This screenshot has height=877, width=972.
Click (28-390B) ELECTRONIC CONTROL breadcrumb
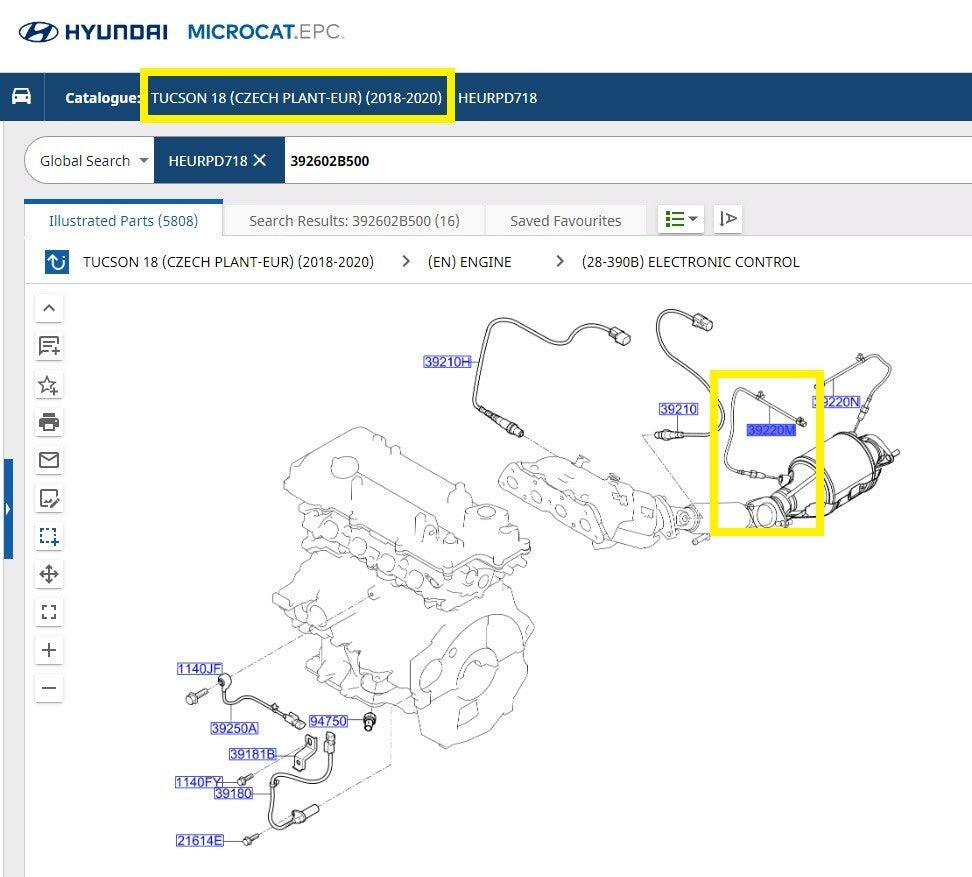(x=690, y=262)
